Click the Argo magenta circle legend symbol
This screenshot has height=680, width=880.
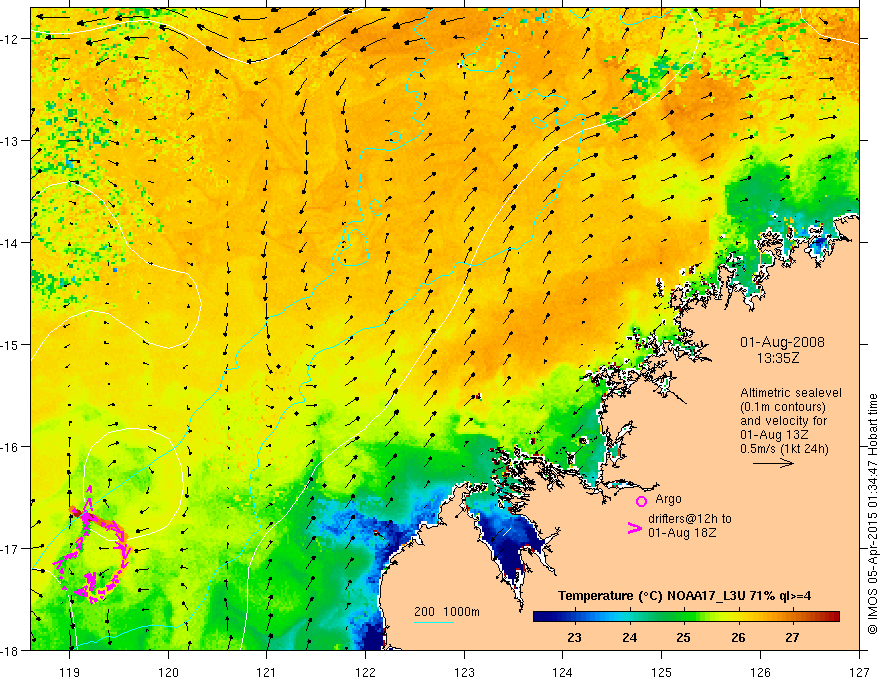coord(641,501)
